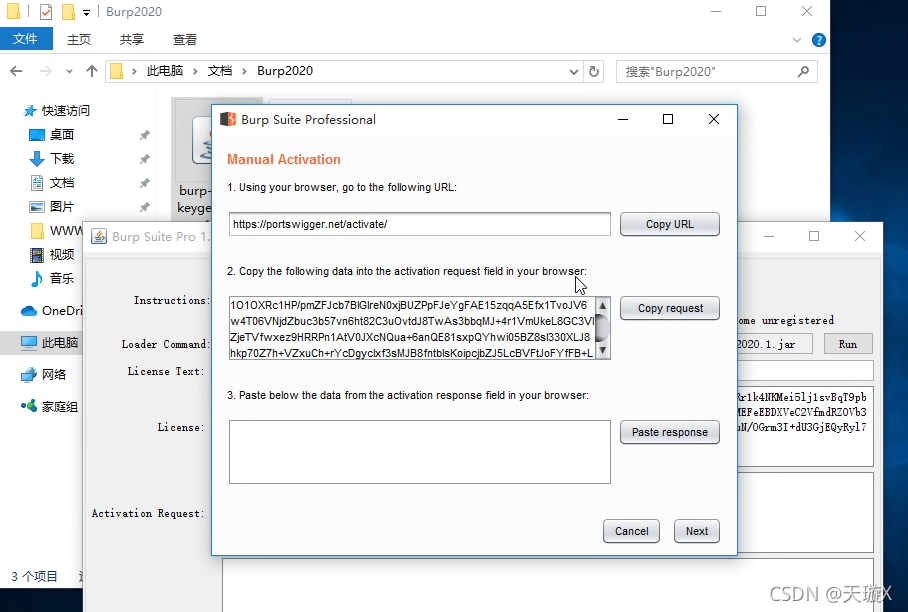Navigate up with the up arrow icon
908x612 pixels.
[92, 71]
